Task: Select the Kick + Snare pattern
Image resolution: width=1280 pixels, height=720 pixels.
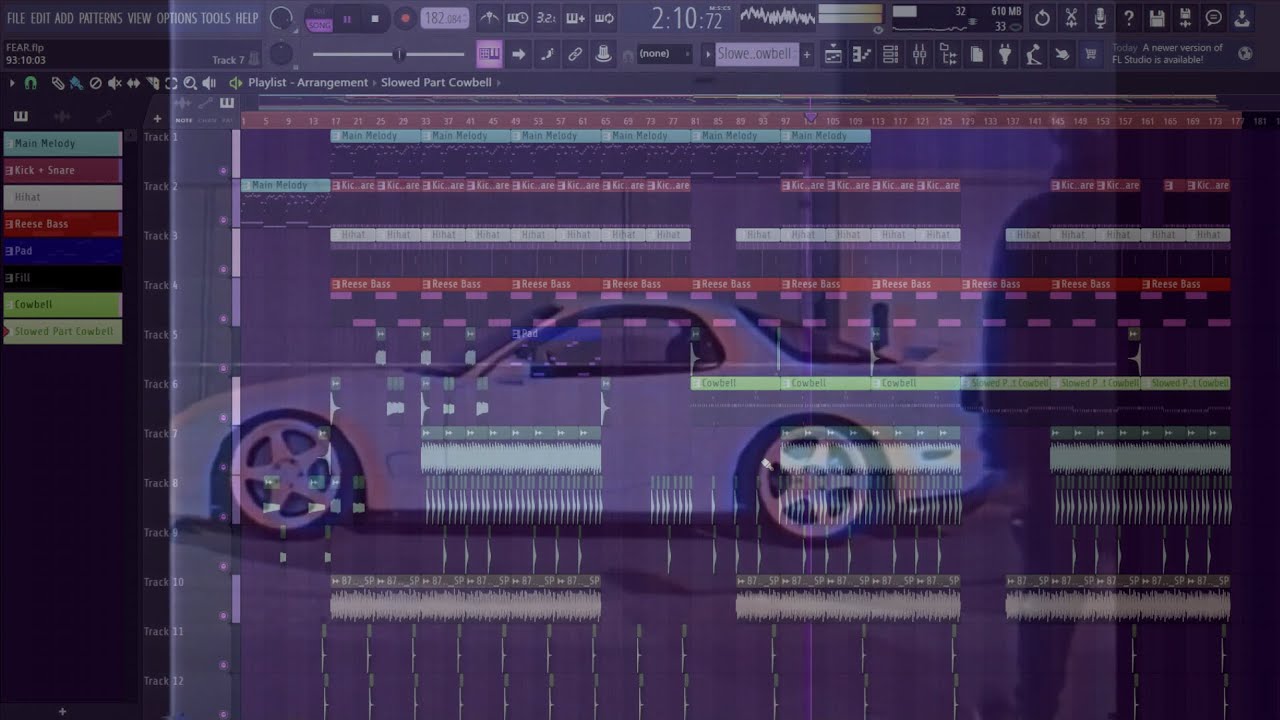Action: pyautogui.click(x=63, y=170)
